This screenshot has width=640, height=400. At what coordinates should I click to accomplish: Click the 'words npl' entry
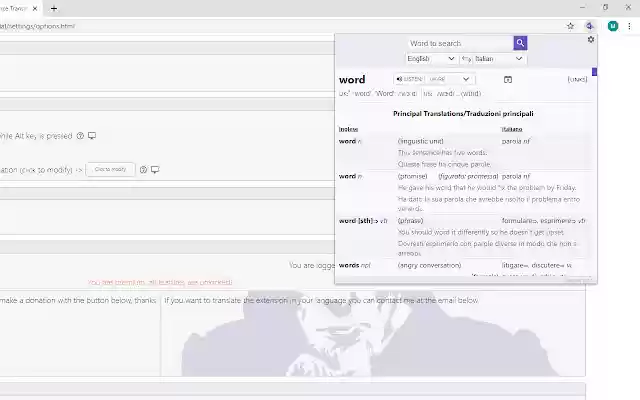click(x=354, y=265)
